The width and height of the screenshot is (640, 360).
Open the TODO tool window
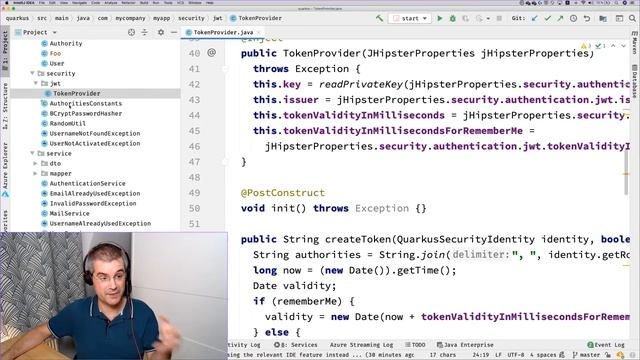point(415,345)
